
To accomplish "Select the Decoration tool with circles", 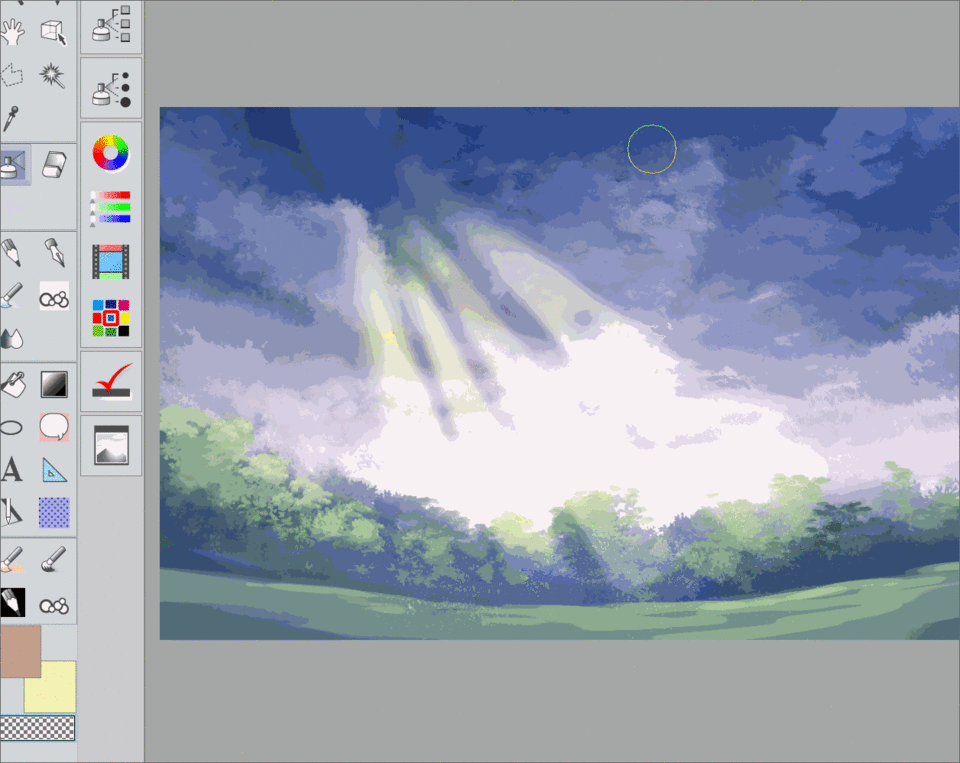I will tap(54, 296).
